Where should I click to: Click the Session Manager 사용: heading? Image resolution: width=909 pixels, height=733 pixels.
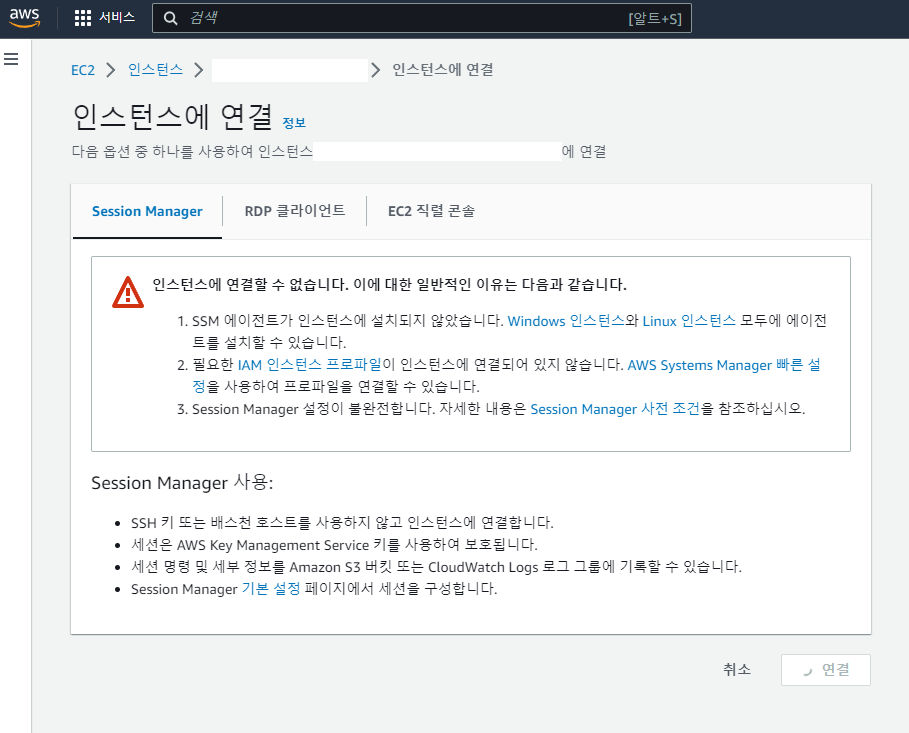point(182,482)
